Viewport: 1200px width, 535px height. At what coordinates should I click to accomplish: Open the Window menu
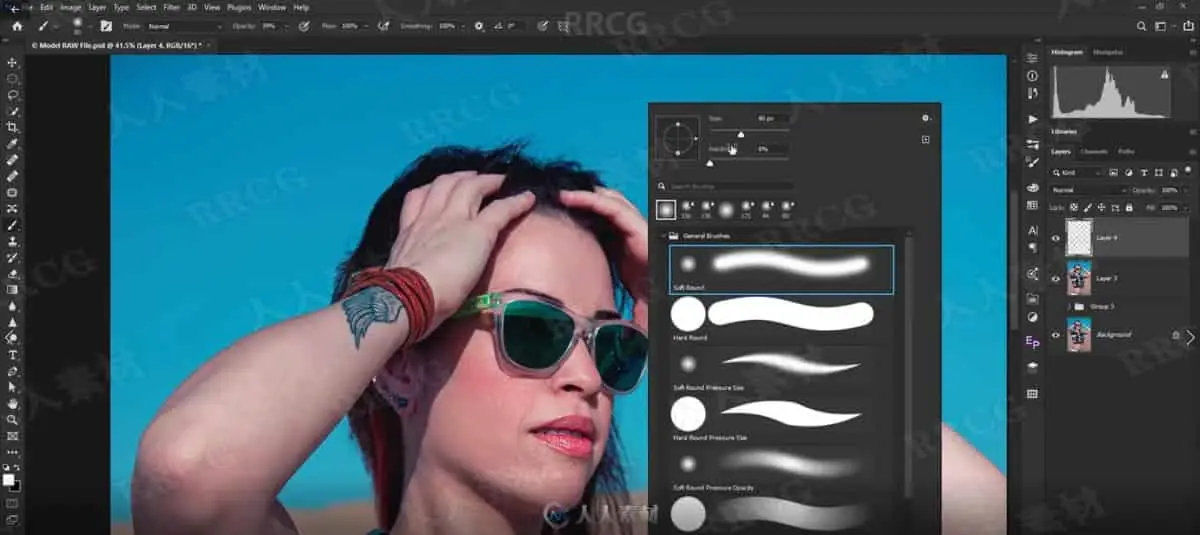tap(271, 7)
